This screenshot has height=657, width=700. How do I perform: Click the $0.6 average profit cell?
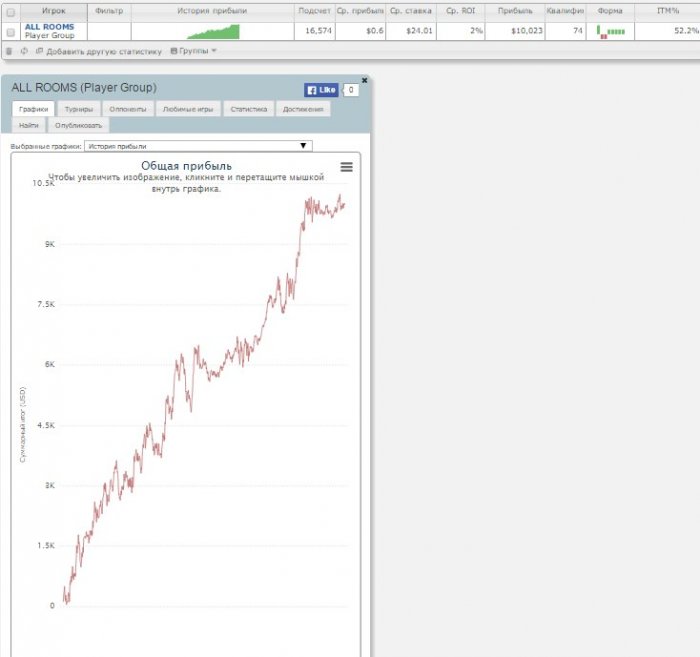tap(360, 31)
